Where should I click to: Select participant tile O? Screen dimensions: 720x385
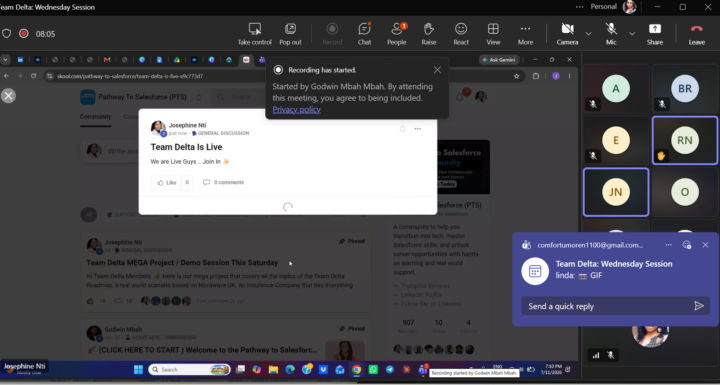pos(685,192)
